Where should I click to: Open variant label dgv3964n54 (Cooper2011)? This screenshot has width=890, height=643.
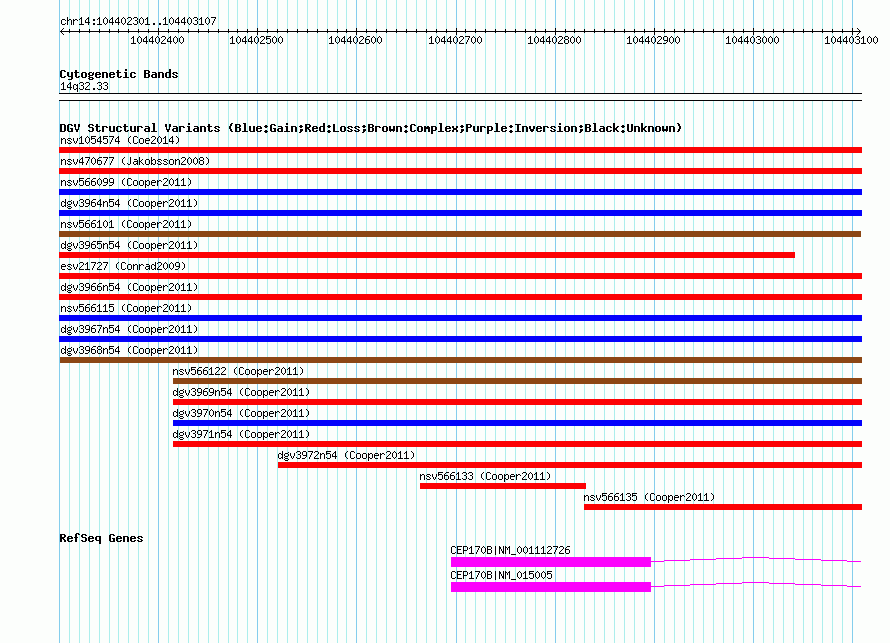click(x=129, y=203)
